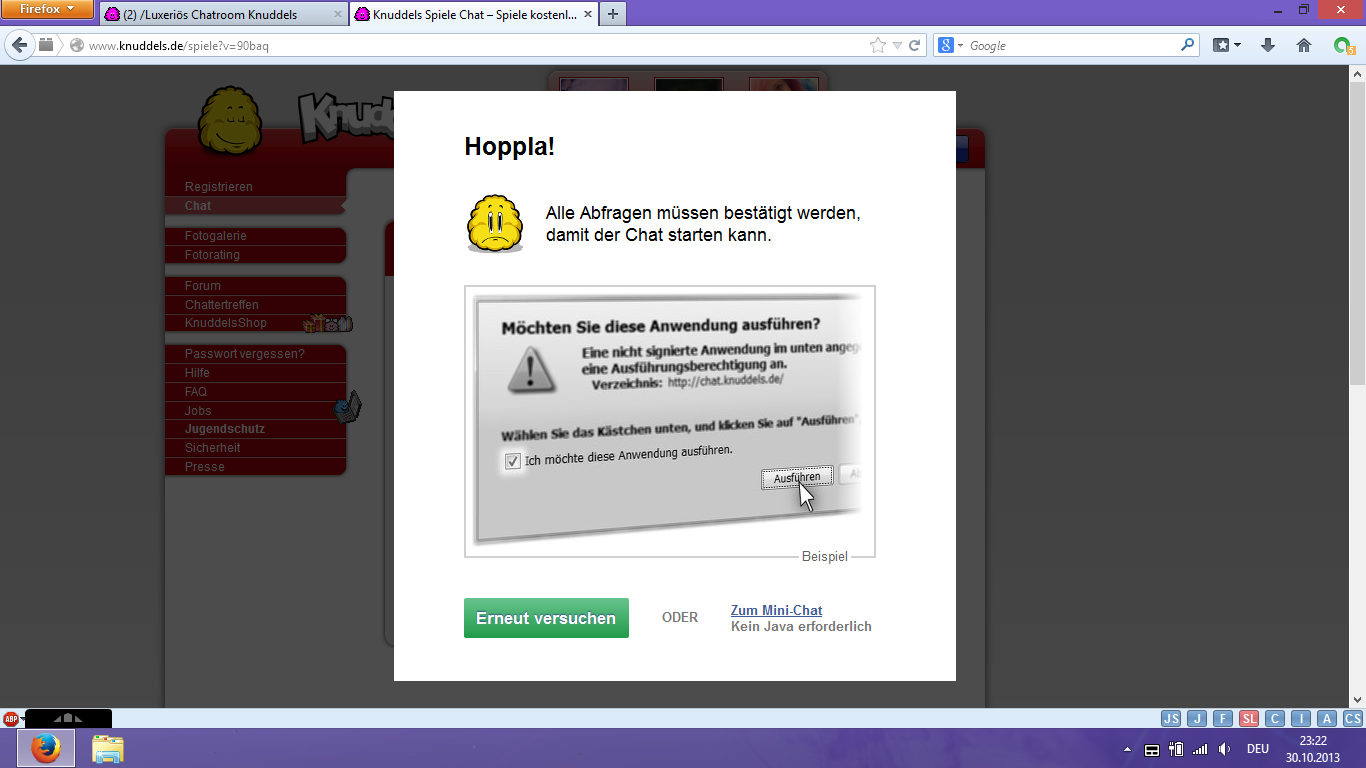Toggle the SL Silverlight button in add-on bar
Screen dimensions: 1366x768
tap(1249, 718)
